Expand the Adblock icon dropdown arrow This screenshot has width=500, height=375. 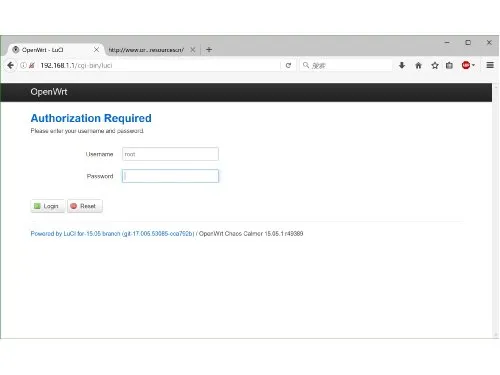coord(473,65)
